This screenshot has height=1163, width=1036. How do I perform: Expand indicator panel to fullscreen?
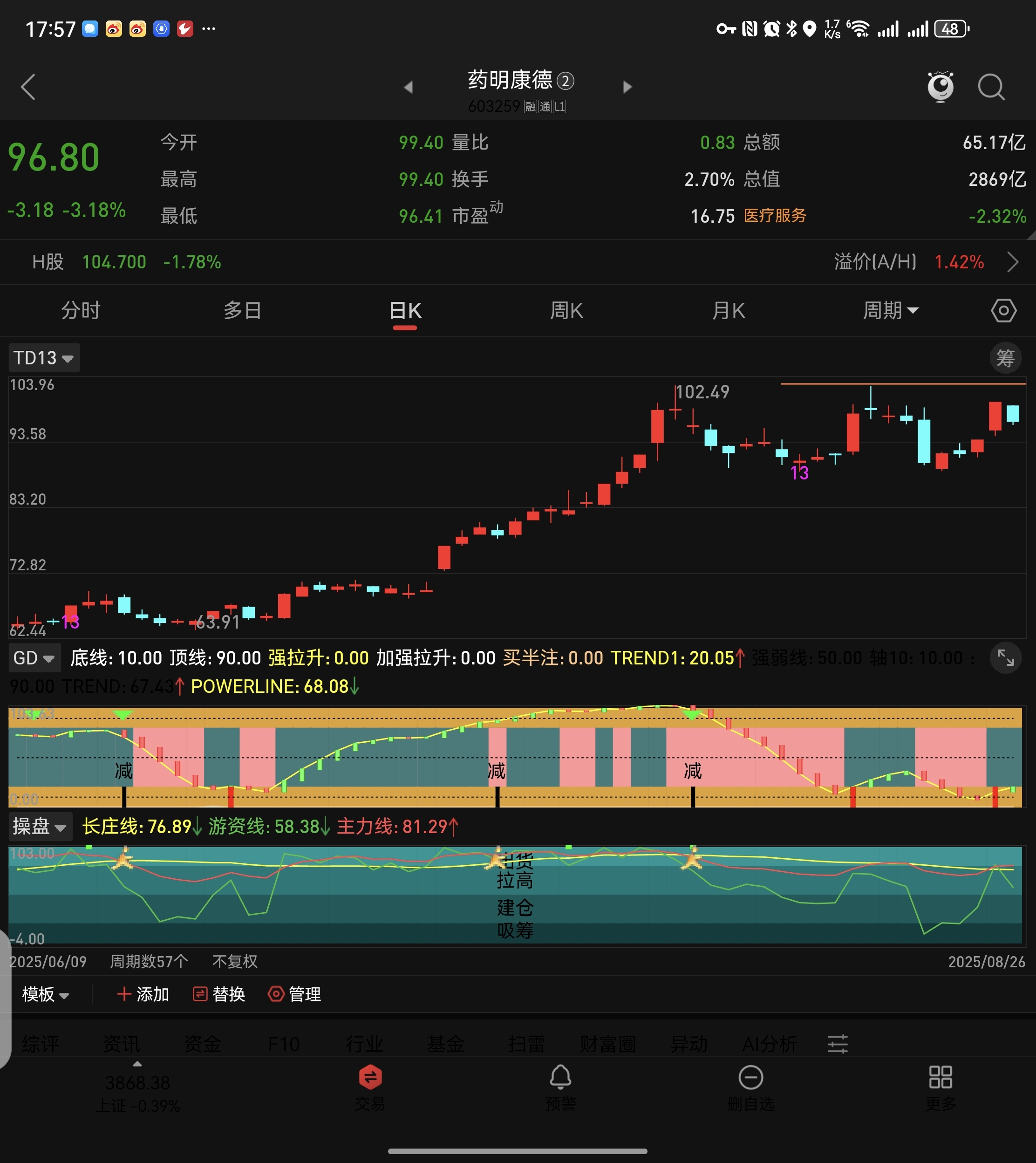[x=1005, y=657]
